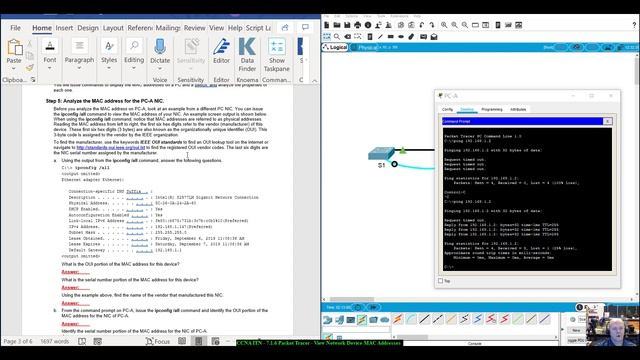Click Show Taskpane ribbon icon
Image resolution: width=640 pixels, height=360 pixels.
277,47
